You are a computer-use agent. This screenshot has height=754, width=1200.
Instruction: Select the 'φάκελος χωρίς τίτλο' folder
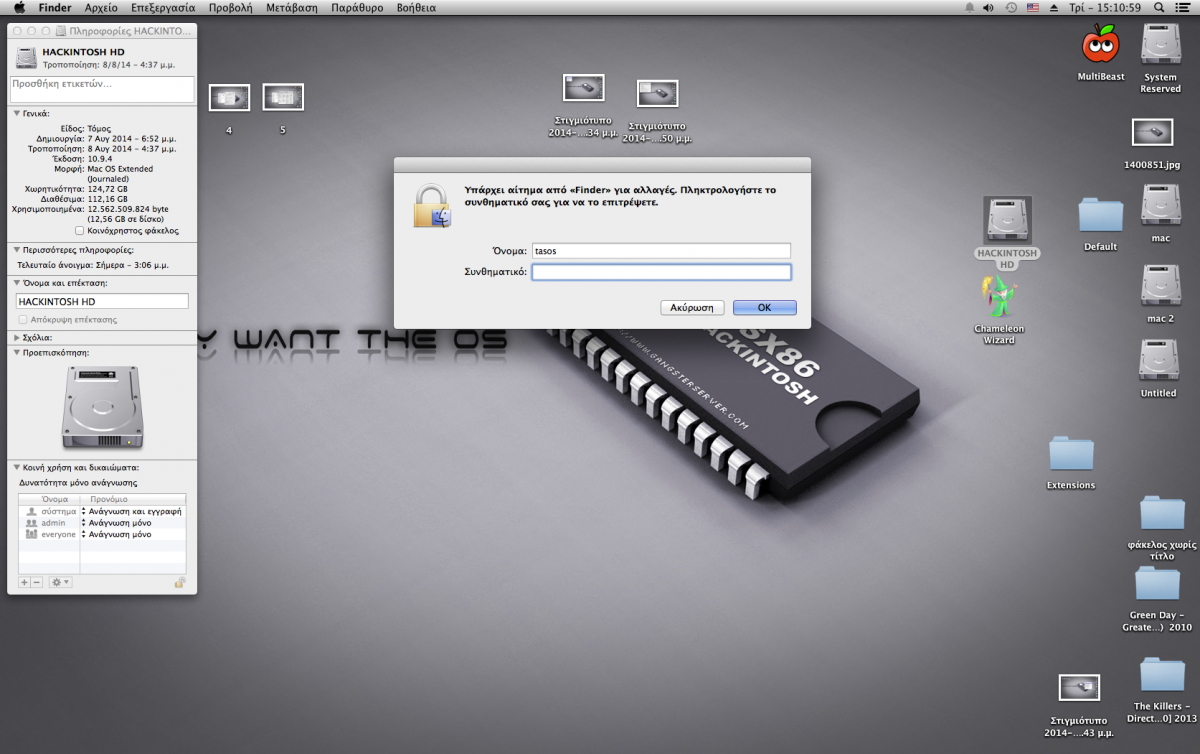[x=1162, y=512]
